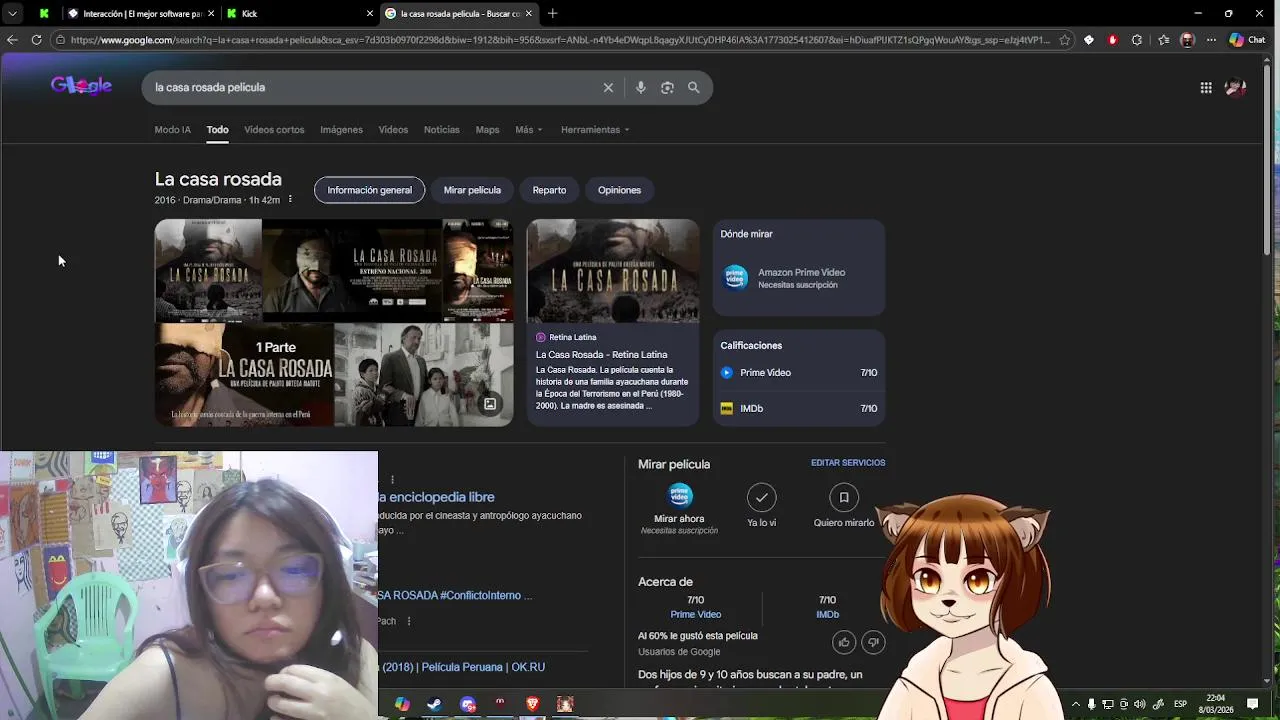Screen dimensions: 1280x720
Task: Reload the page
Action: coord(36,40)
